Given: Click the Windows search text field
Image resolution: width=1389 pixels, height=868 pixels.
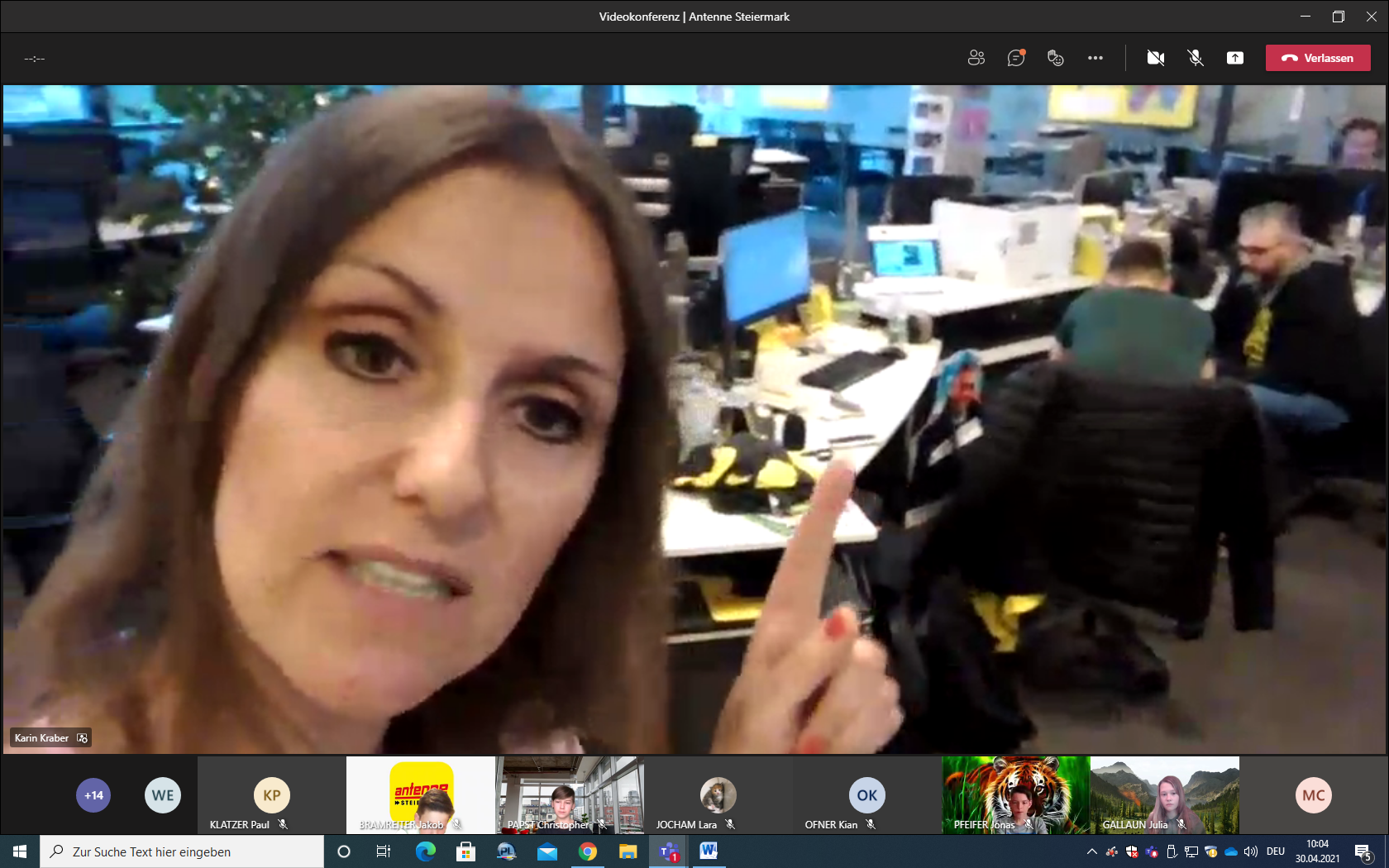Looking at the screenshot, I should tap(182, 851).
